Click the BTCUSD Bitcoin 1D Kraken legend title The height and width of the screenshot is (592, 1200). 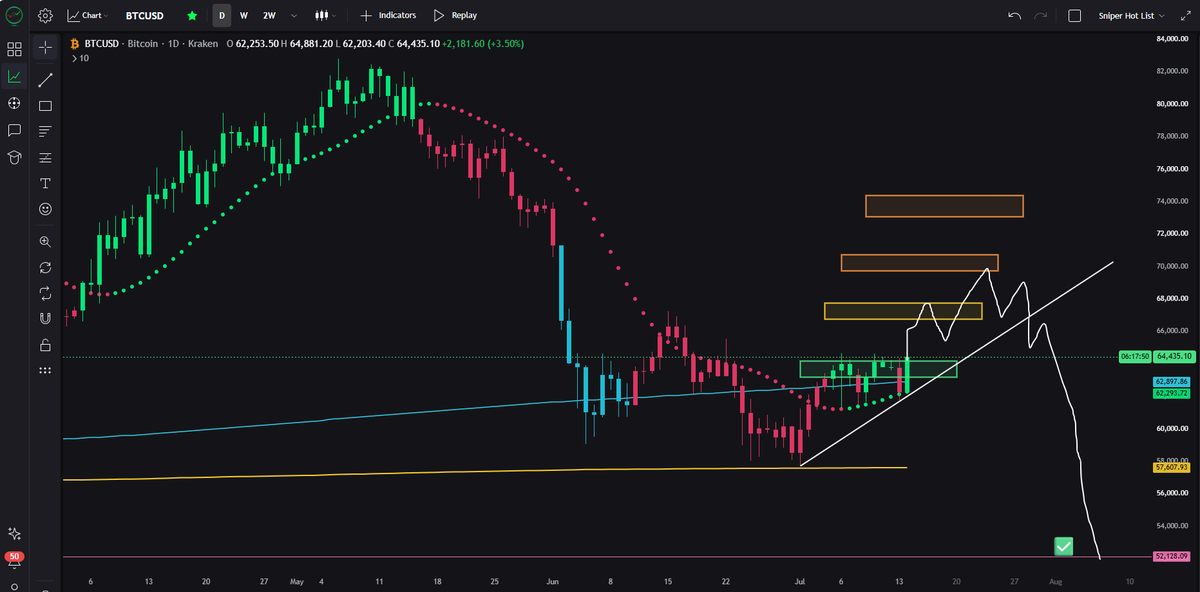point(149,44)
